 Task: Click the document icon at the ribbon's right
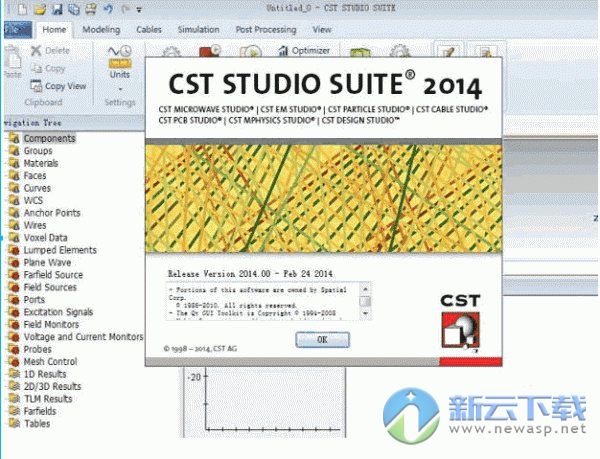click(x=485, y=50)
